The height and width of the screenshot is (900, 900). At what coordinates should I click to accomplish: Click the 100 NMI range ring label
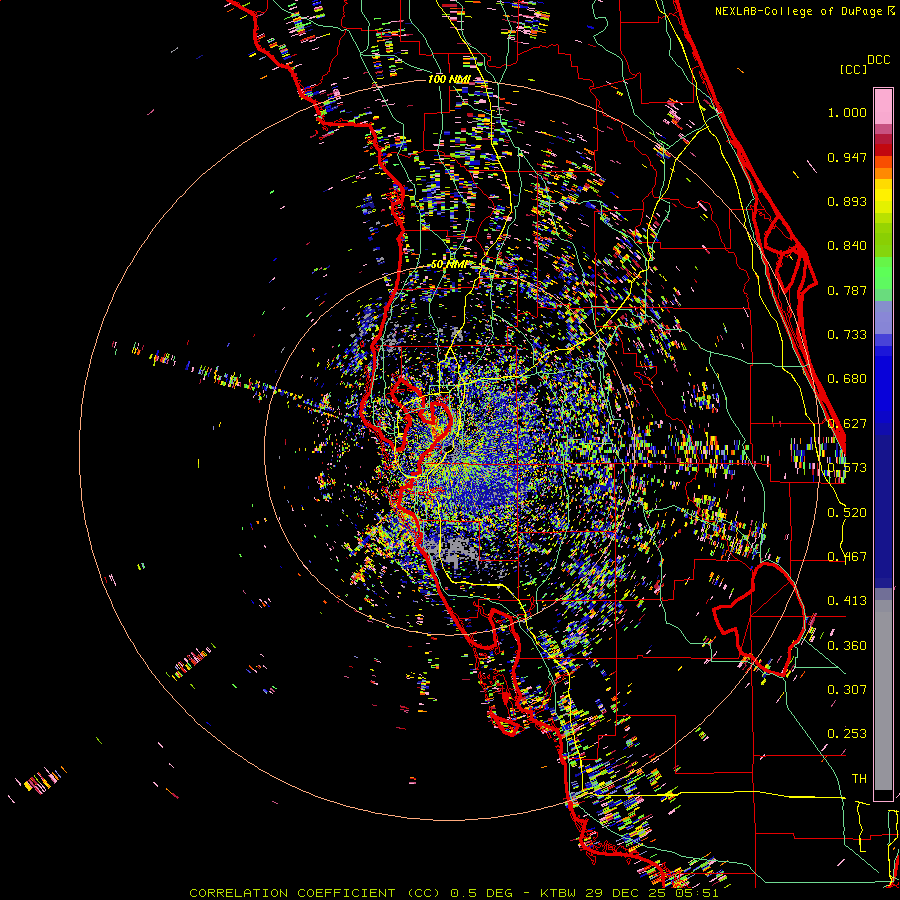pos(449,79)
